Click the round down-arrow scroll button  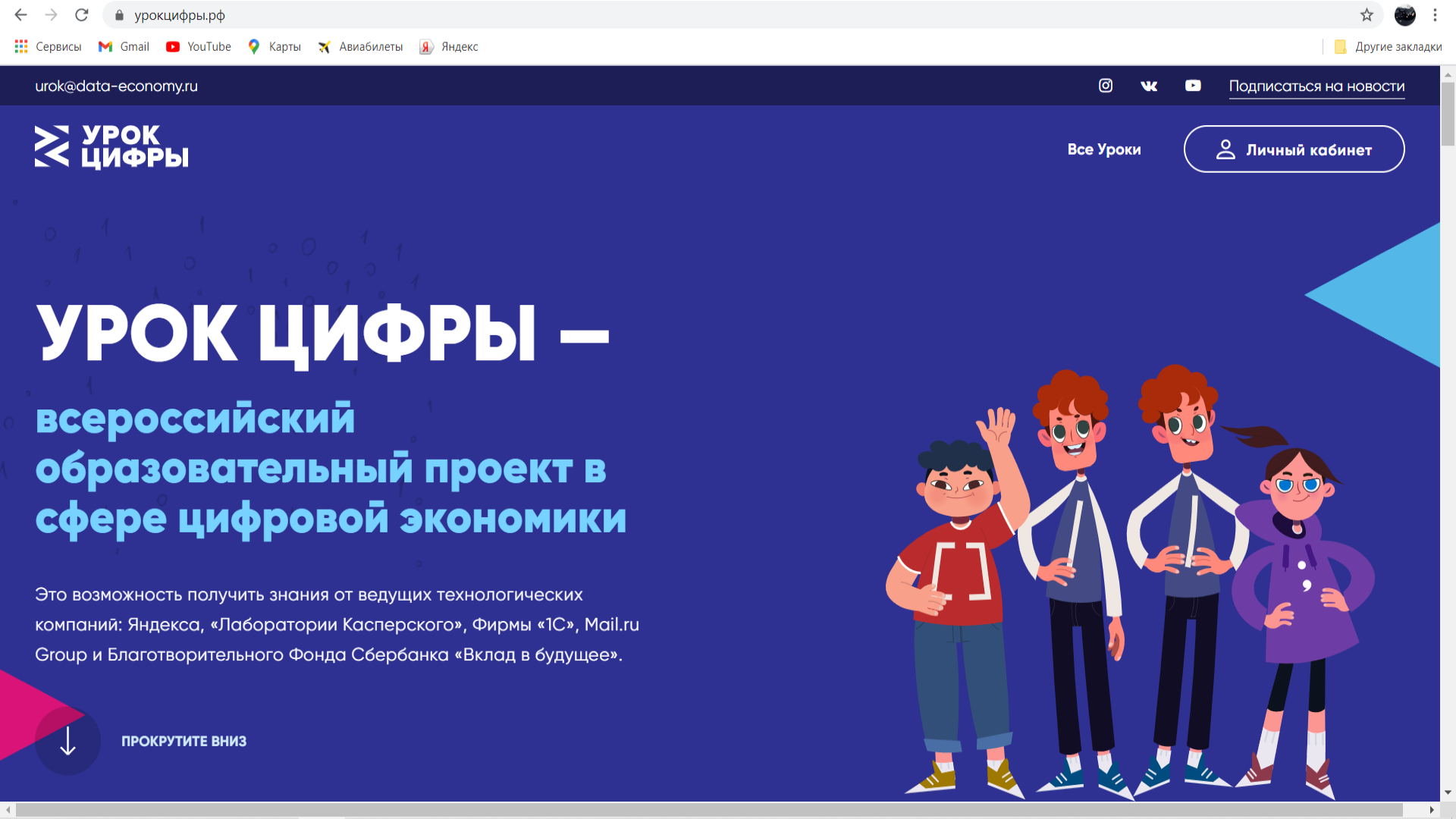[67, 741]
